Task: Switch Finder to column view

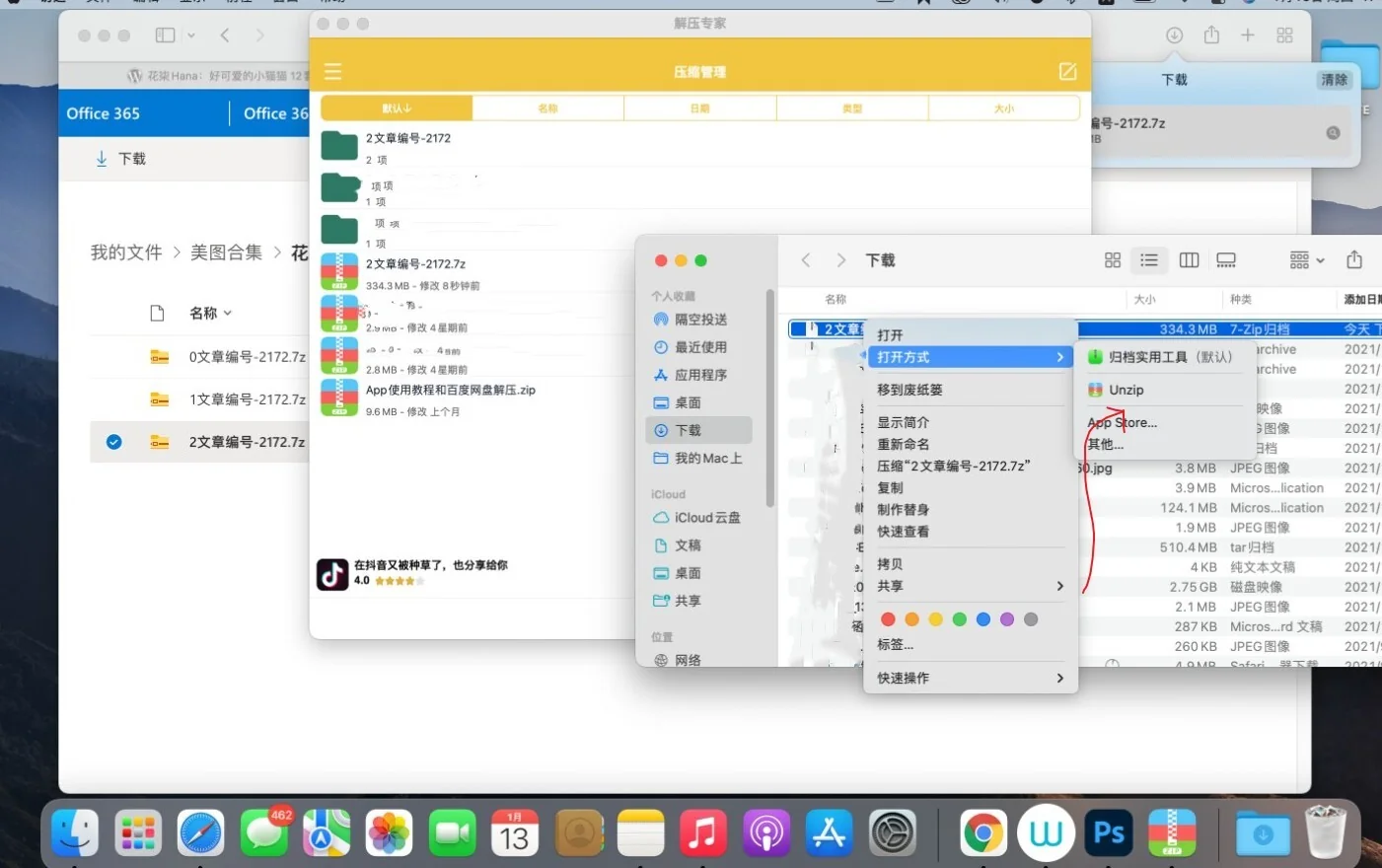Action: pos(1189,260)
